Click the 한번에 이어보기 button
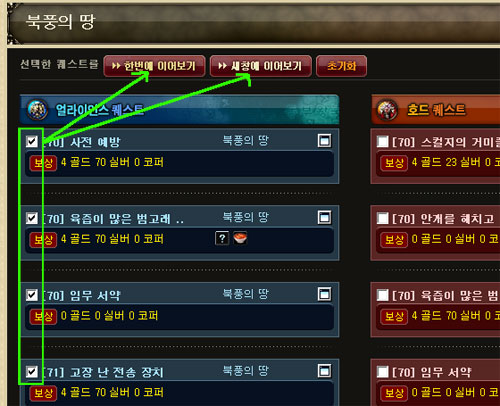This screenshot has height=406, width=500. [x=154, y=66]
